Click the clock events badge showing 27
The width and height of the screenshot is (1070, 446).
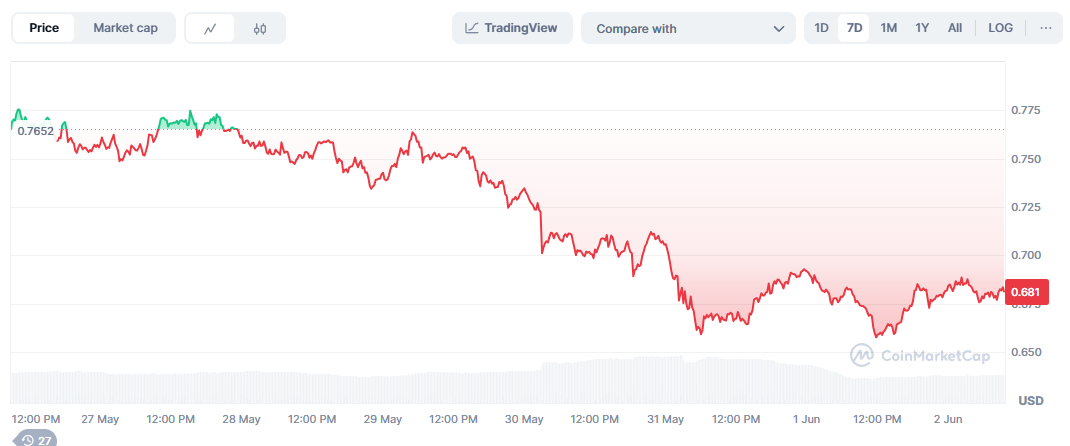[x=36, y=440]
